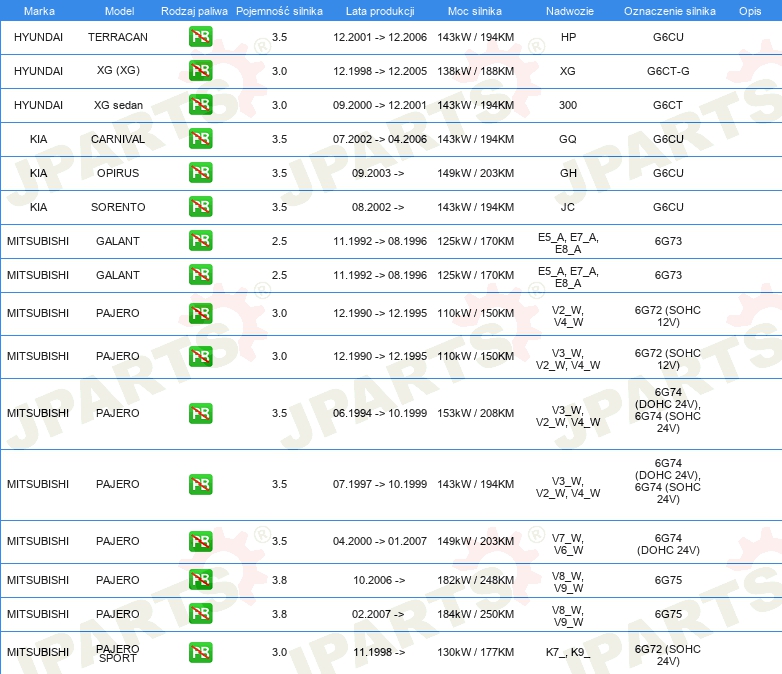Click the fuel icon in the PAJERO SPORT row
782x674 pixels.
pos(200,653)
